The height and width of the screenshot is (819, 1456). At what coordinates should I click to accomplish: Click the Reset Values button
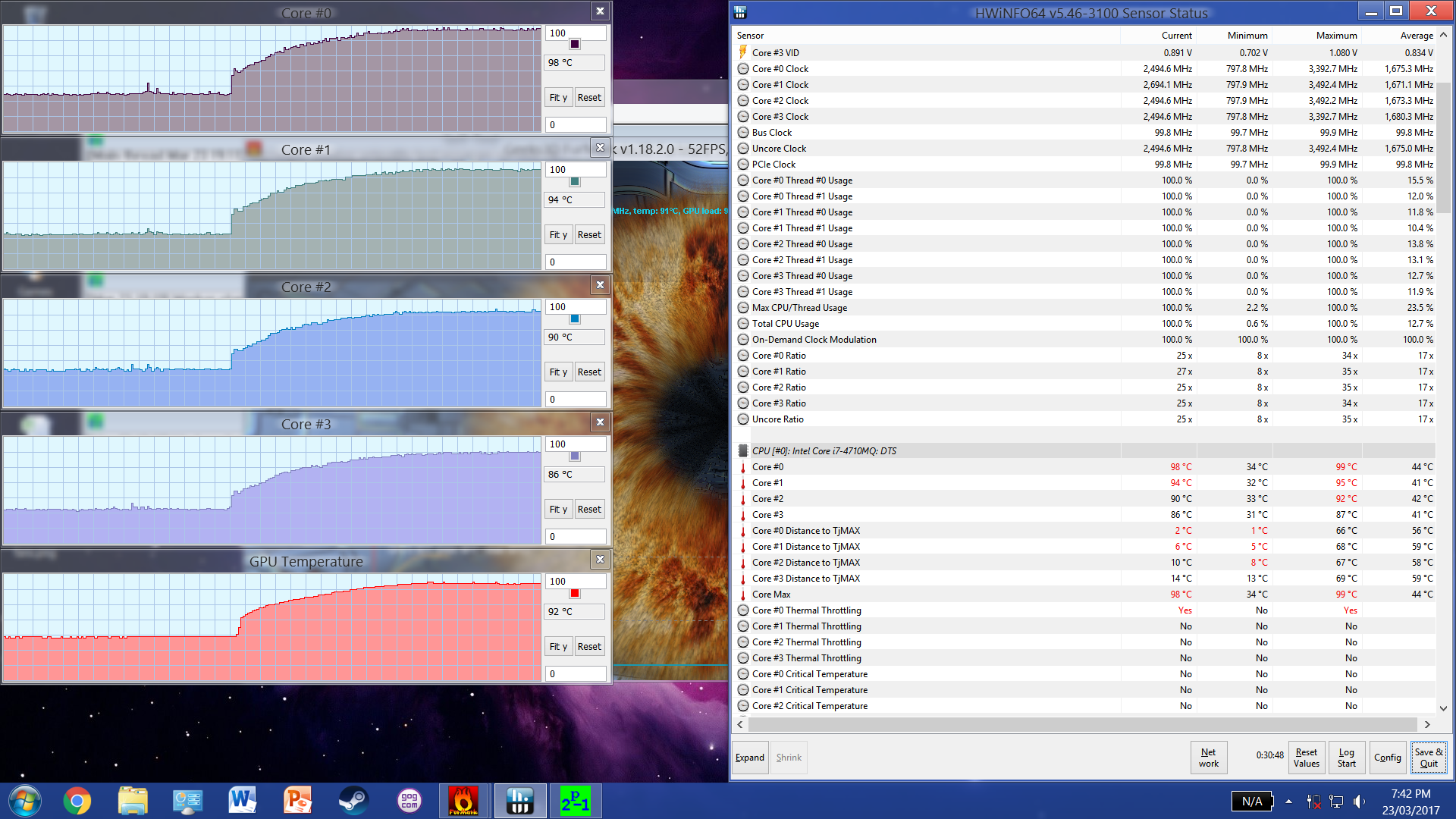tap(1306, 758)
